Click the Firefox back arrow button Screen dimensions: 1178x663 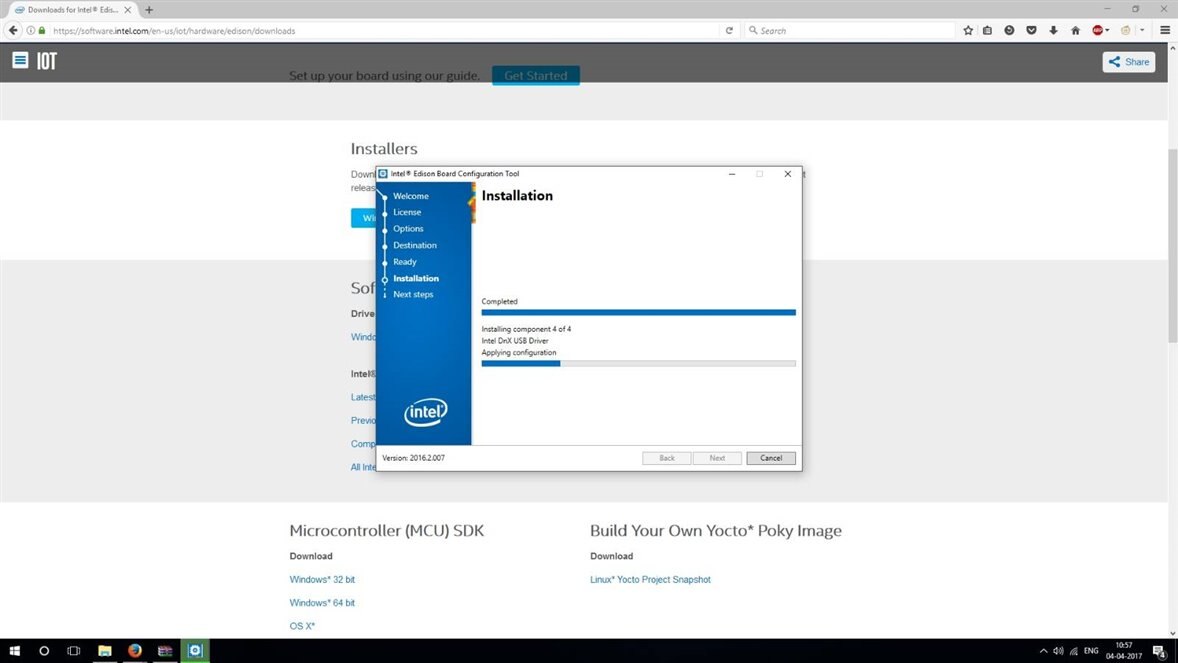coord(13,31)
